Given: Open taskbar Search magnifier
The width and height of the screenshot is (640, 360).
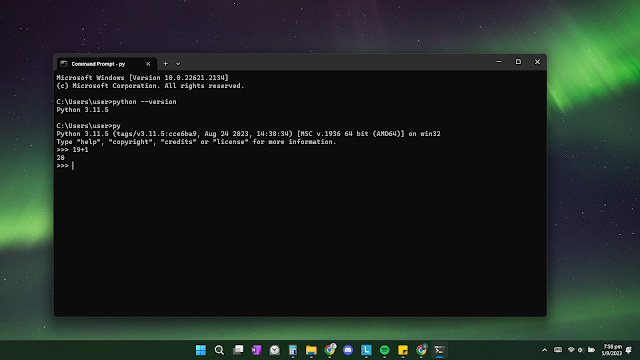Looking at the screenshot, I should tap(219, 350).
